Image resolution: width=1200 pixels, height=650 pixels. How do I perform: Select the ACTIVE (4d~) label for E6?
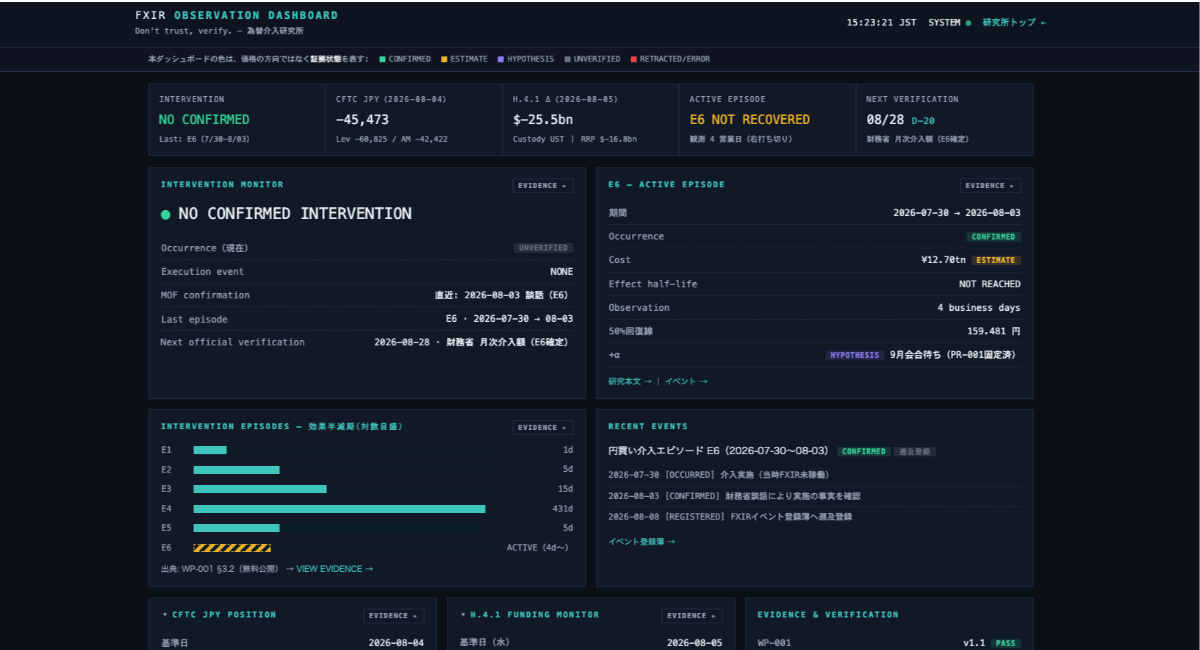click(x=540, y=548)
